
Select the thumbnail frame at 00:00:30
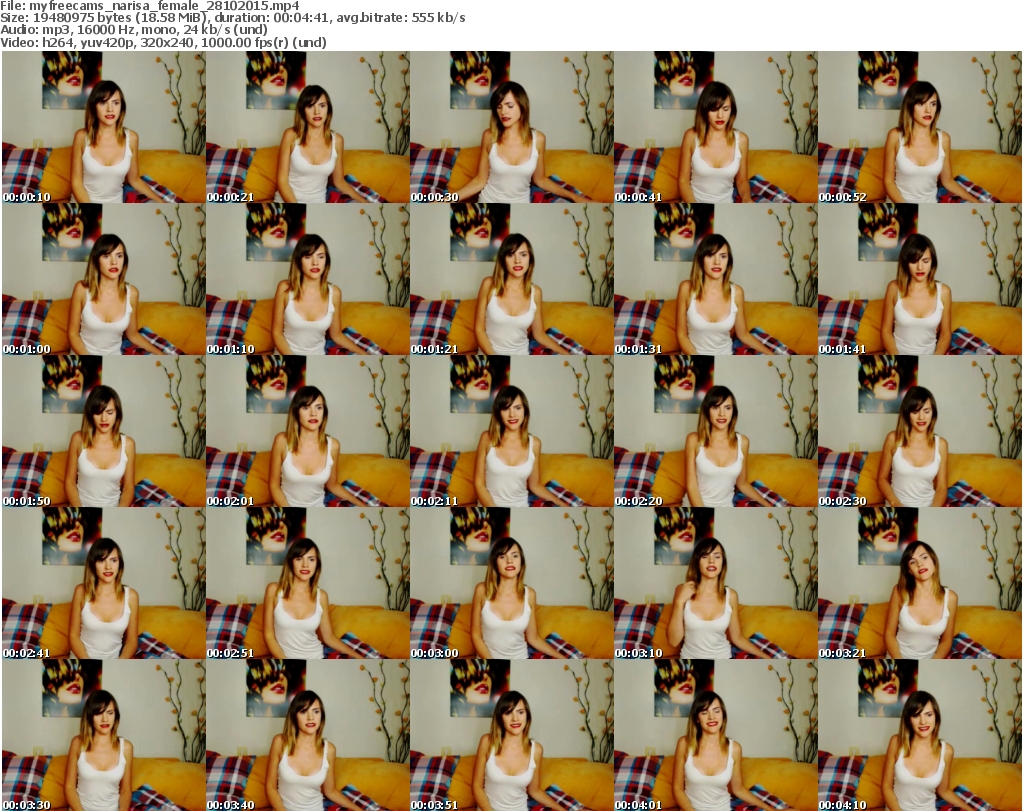(511, 127)
